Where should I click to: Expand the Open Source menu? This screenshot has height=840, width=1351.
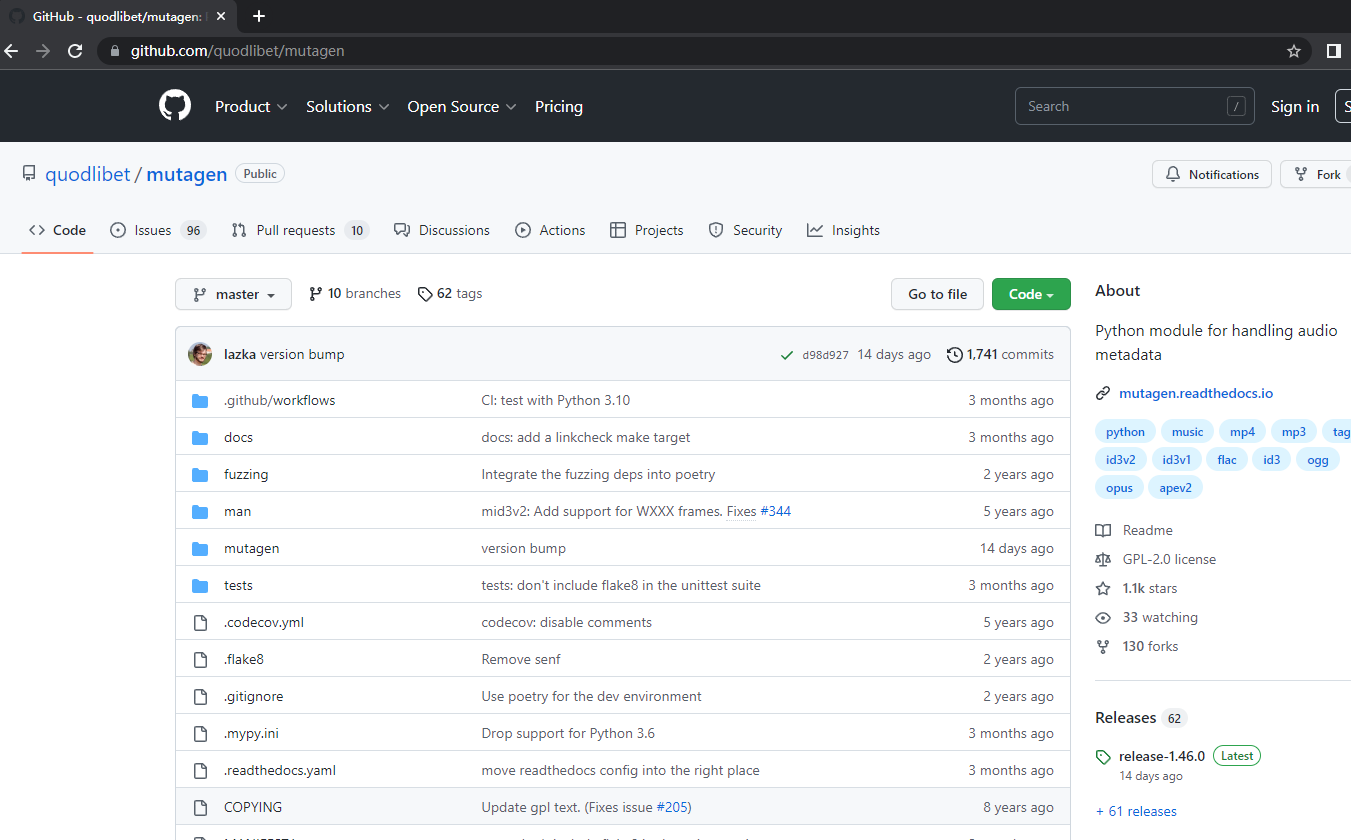click(462, 107)
